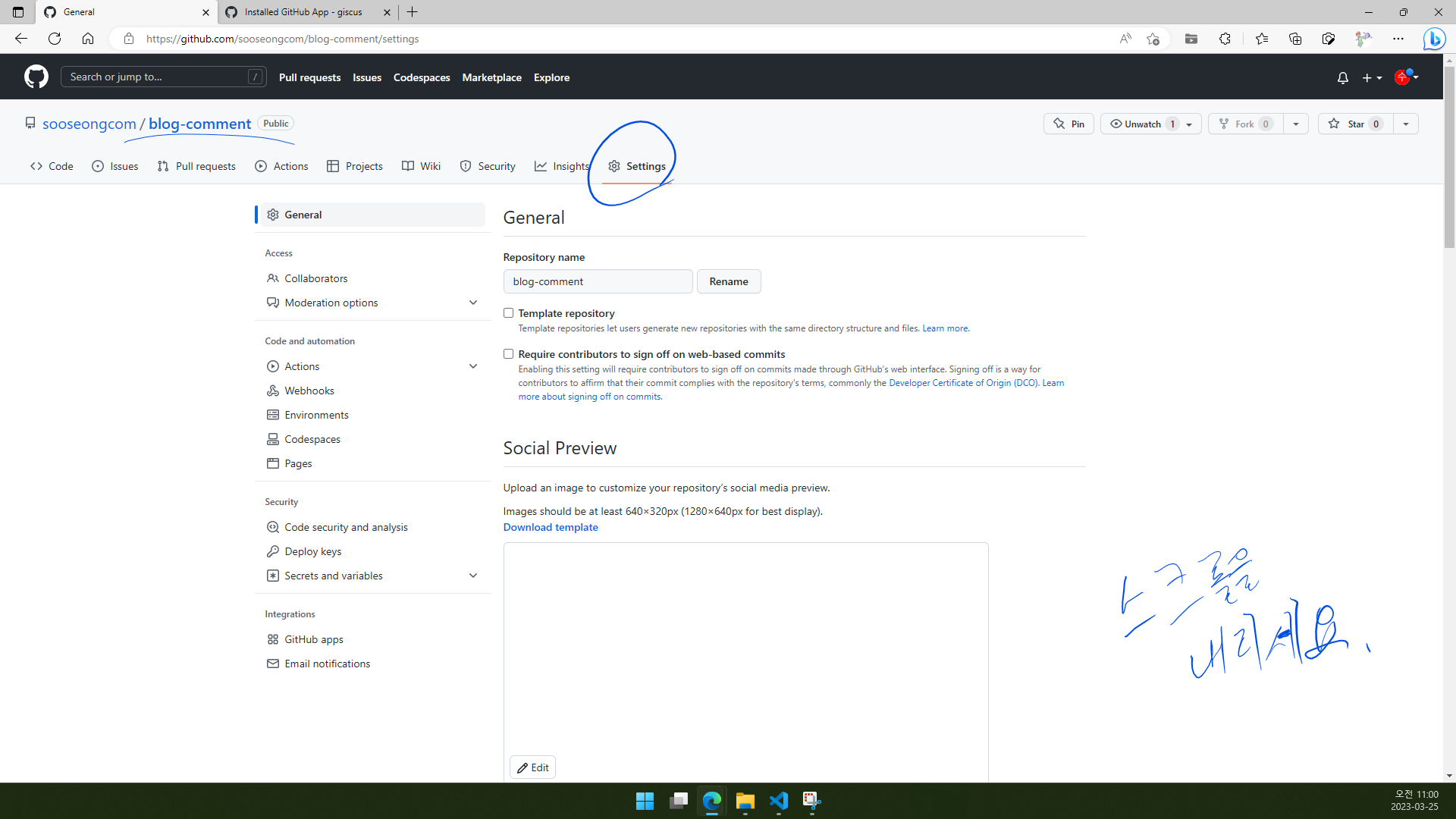This screenshot has height=819, width=1456.
Task: Go to browser home page
Action: click(x=88, y=39)
